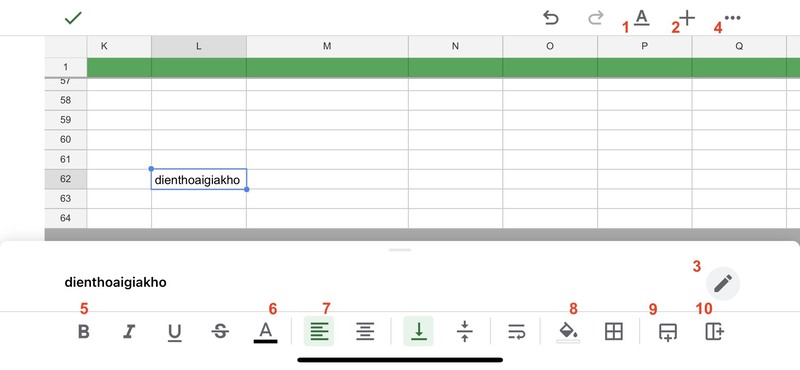
Task: Open the cell borders options
Action: (x=613, y=332)
